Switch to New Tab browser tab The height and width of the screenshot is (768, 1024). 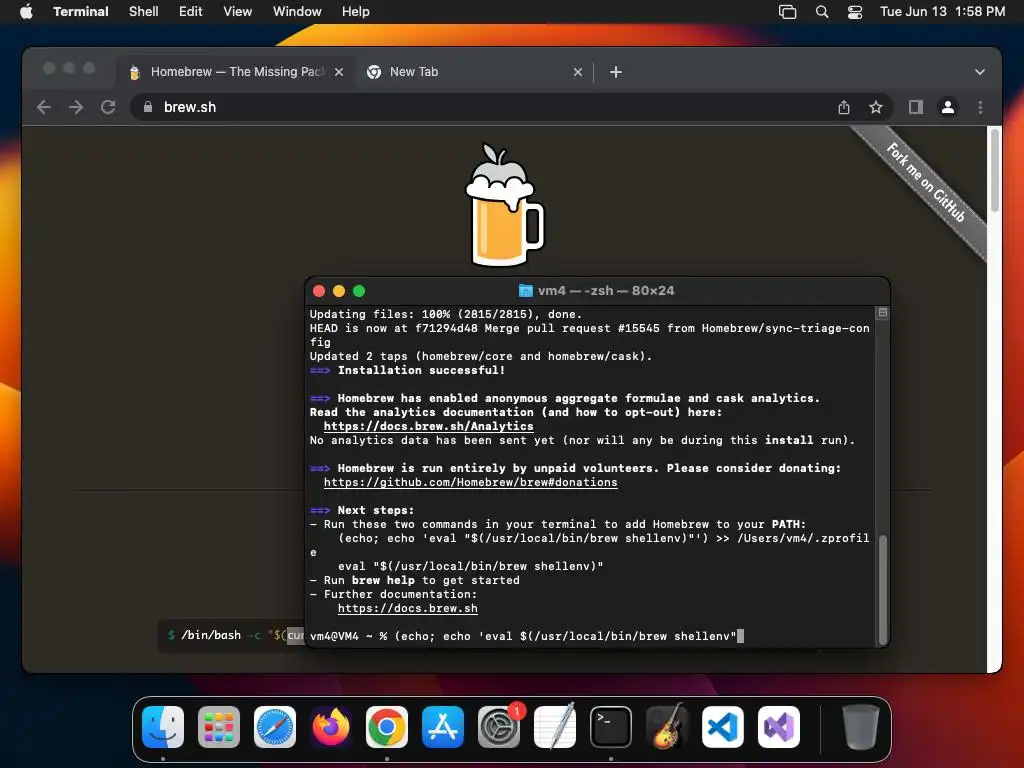(x=475, y=72)
